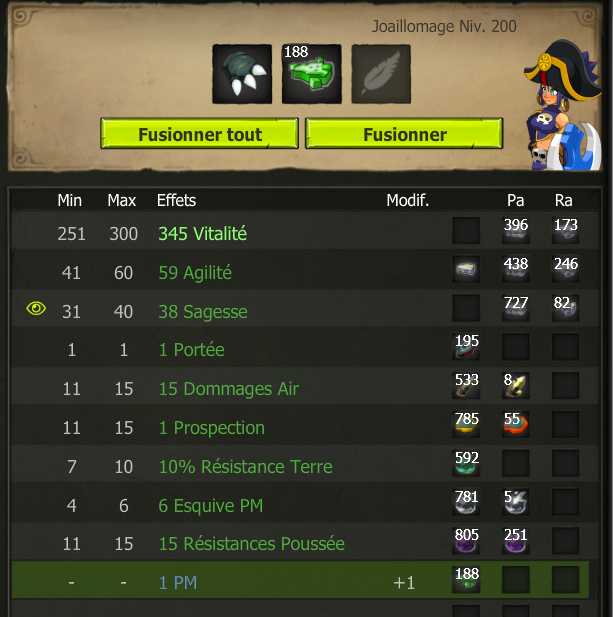
Task: Choose the Pa Résistances Poussée rune 251
Action: point(515,541)
